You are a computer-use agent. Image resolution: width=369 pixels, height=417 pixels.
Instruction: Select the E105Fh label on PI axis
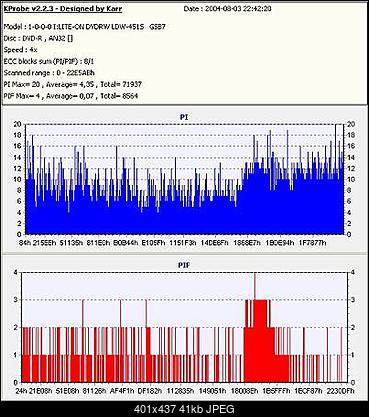(153, 243)
